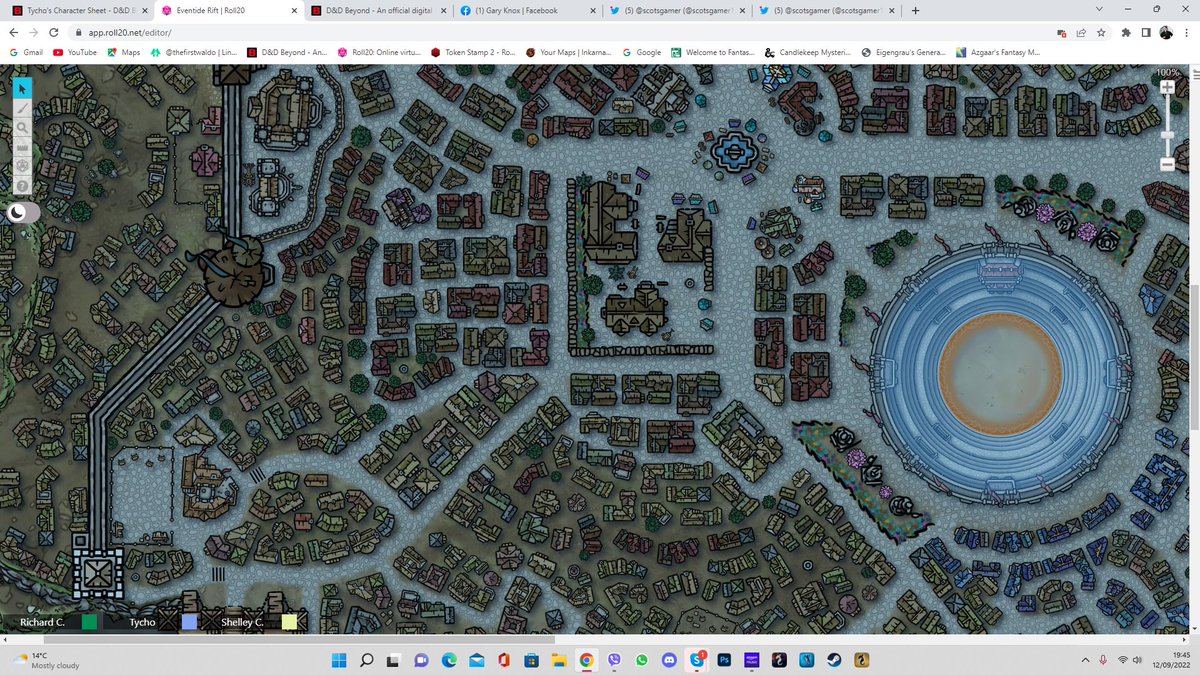Open a new Chrome tab
Image resolution: width=1200 pixels, height=675 pixels.
[915, 10]
